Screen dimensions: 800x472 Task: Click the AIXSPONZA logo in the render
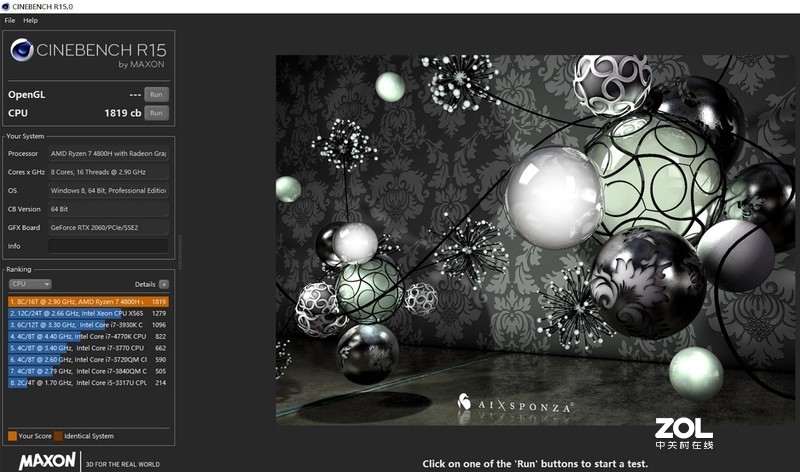515,404
